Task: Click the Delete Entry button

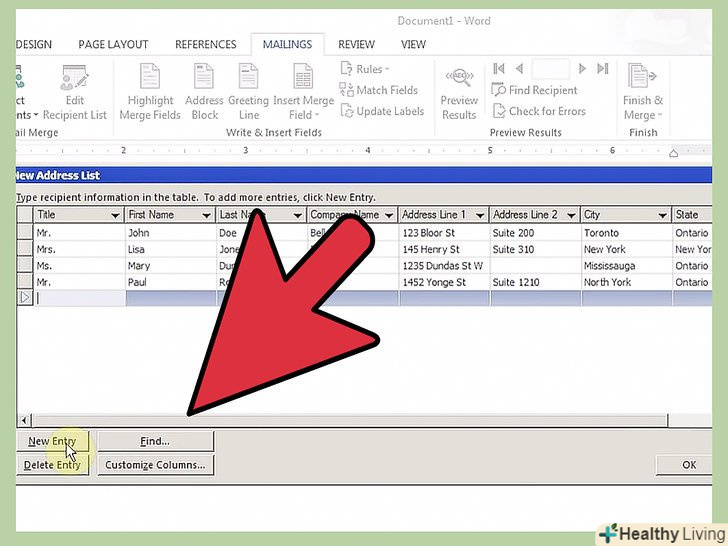Action: point(53,465)
